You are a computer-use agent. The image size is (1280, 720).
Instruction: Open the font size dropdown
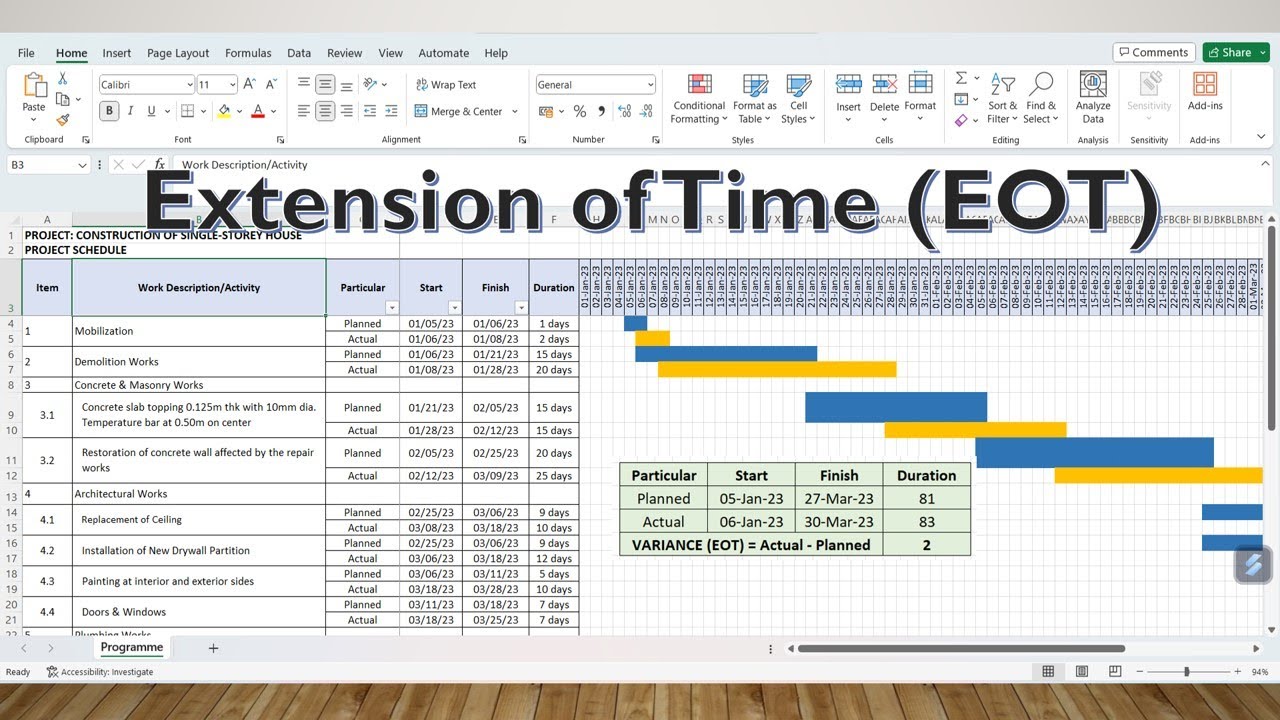pos(232,85)
